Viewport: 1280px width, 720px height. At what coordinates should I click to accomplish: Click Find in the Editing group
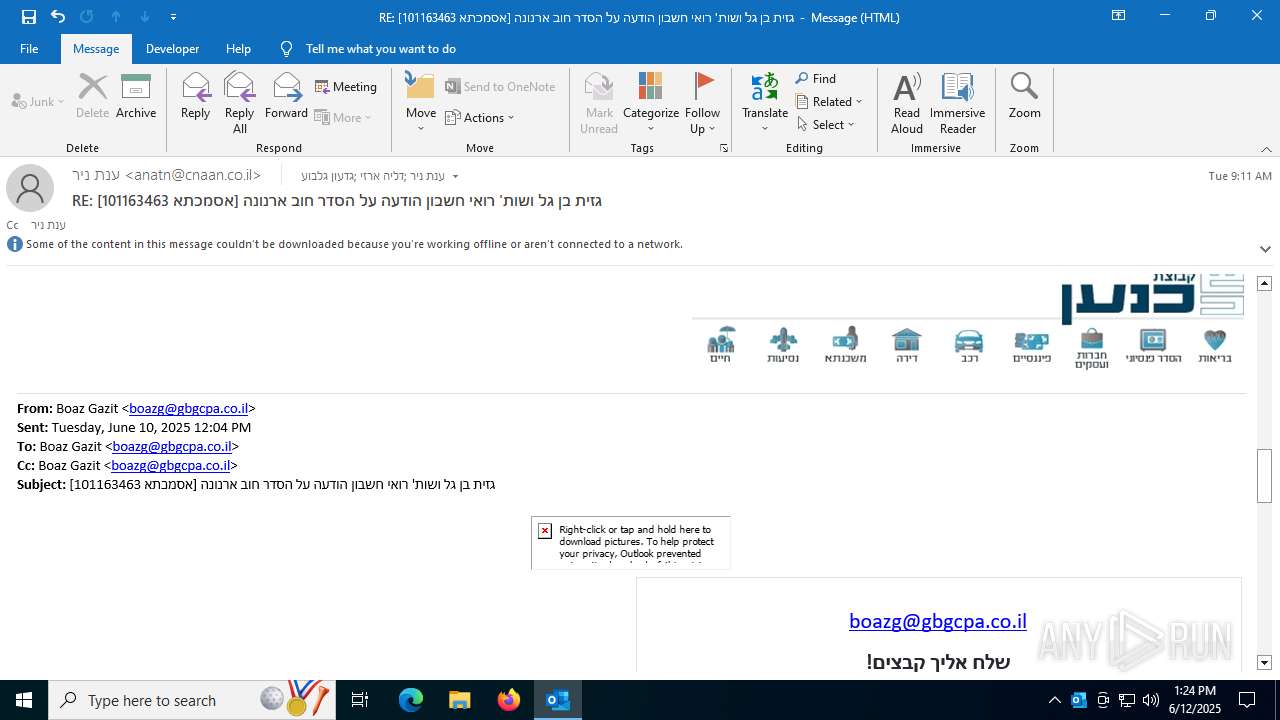coord(816,79)
